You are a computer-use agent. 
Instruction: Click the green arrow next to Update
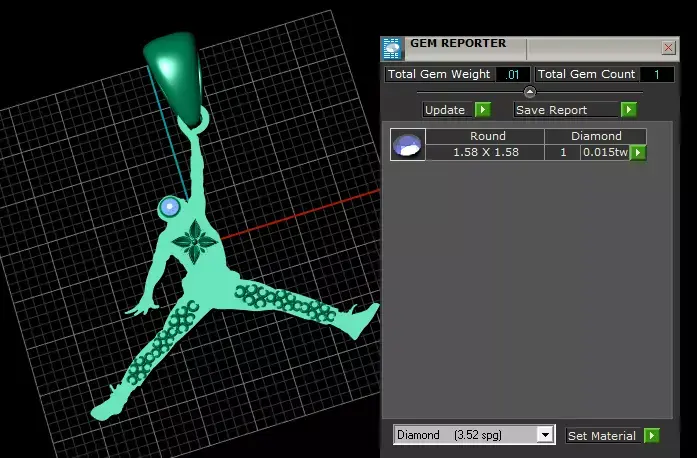(x=483, y=109)
